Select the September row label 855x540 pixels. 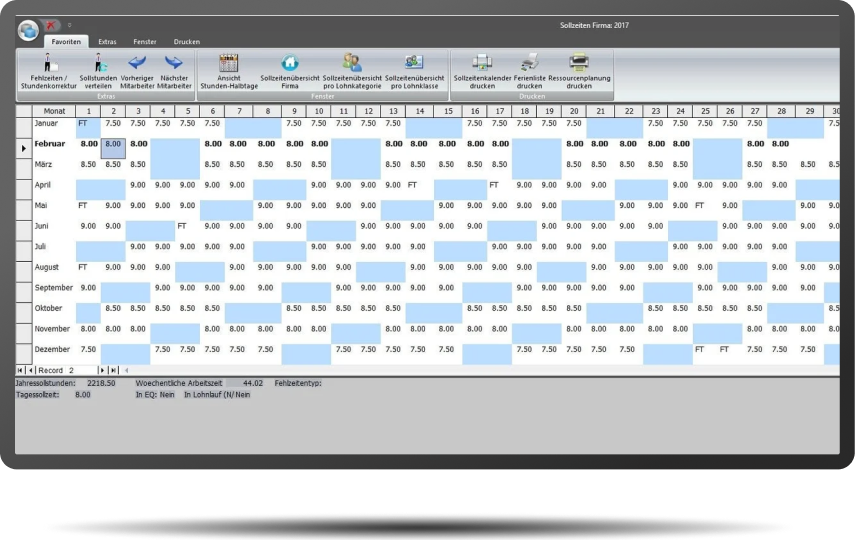(53, 287)
